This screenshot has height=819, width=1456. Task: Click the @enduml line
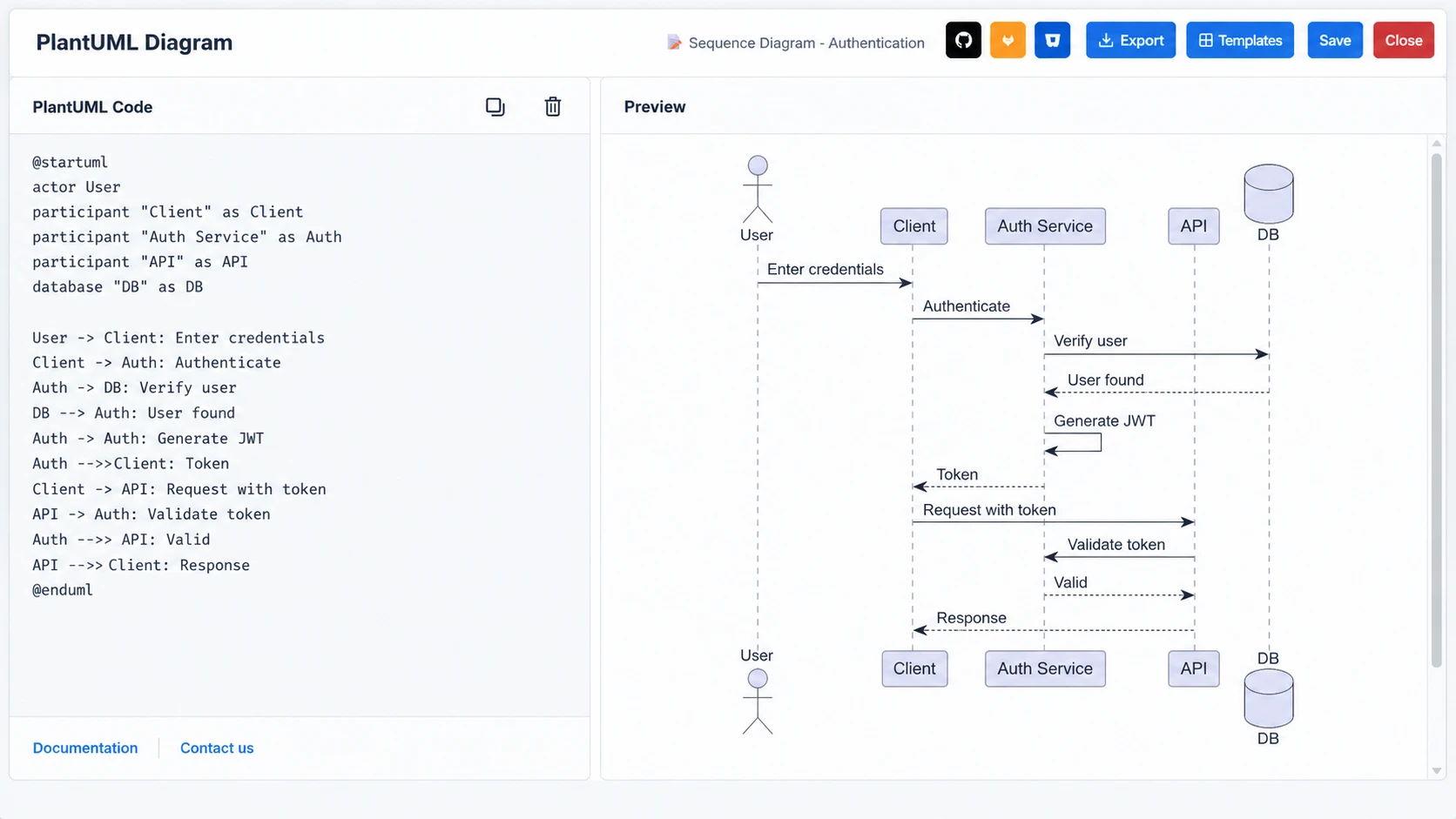pos(63,590)
